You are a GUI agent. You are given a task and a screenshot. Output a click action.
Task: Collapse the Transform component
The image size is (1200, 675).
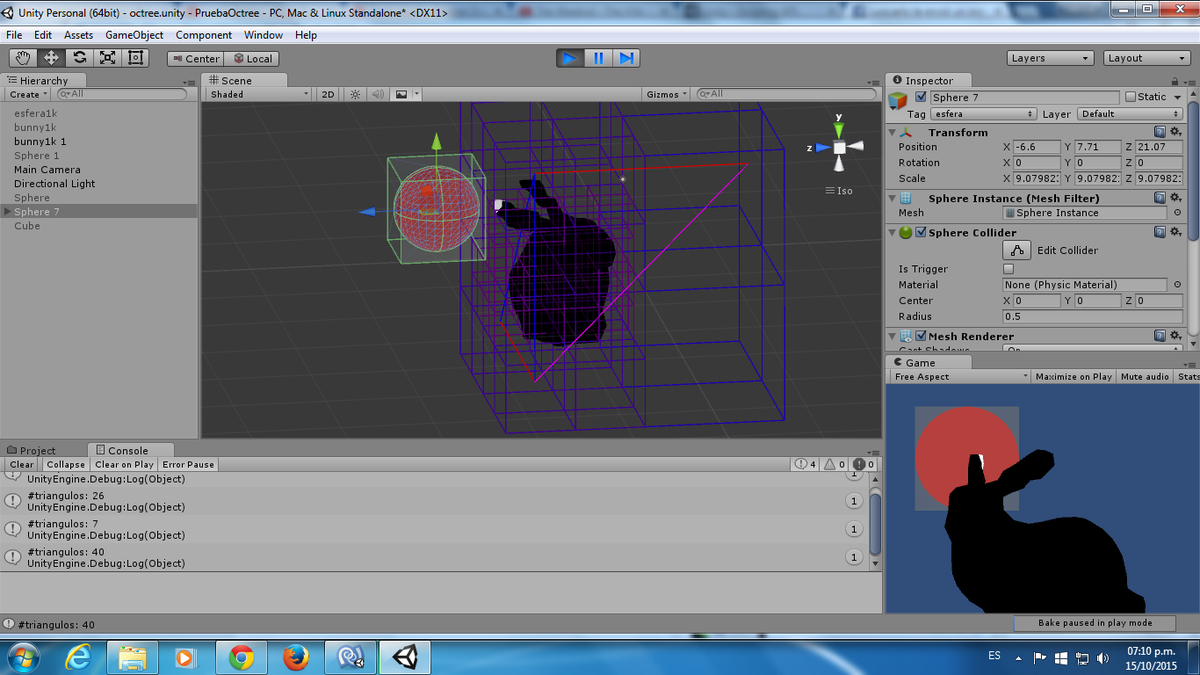pos(892,132)
